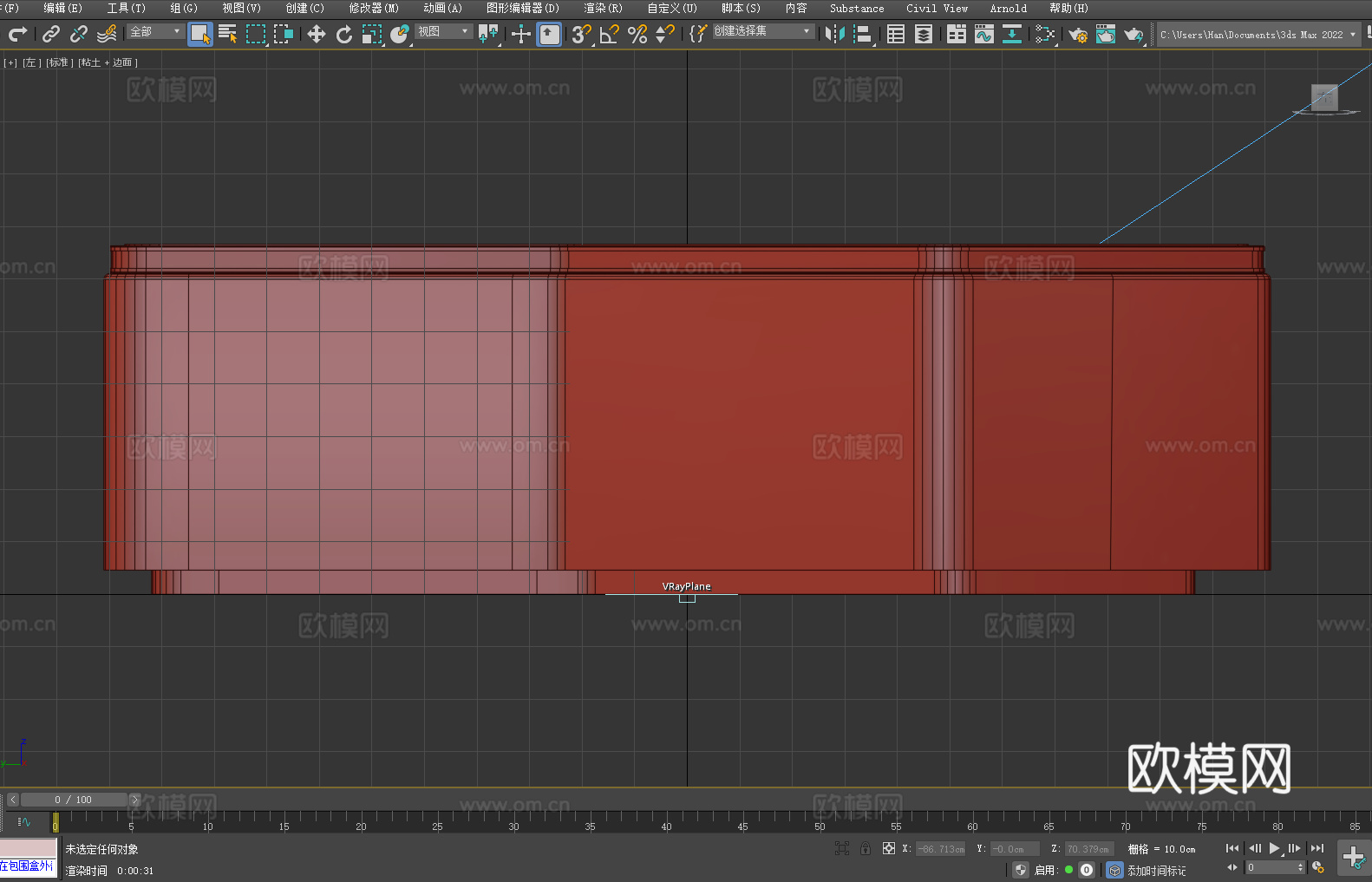
Task: Click Set Keys large plus button
Action: click(1353, 858)
